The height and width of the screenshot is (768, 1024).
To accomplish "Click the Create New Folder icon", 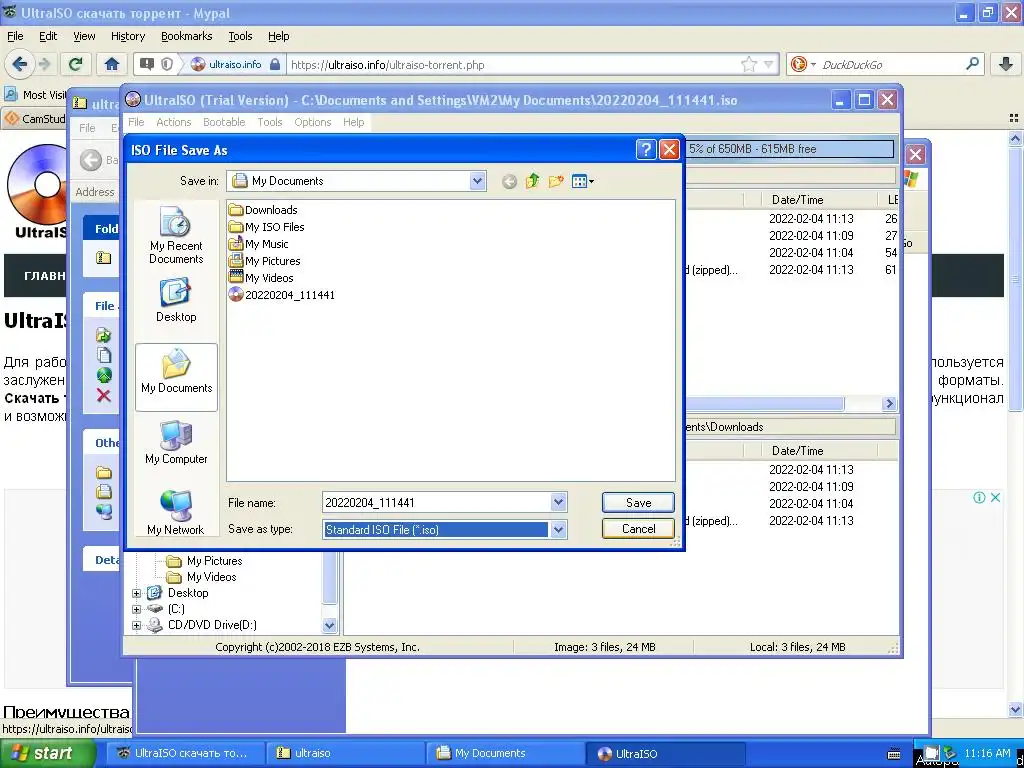I will point(556,181).
